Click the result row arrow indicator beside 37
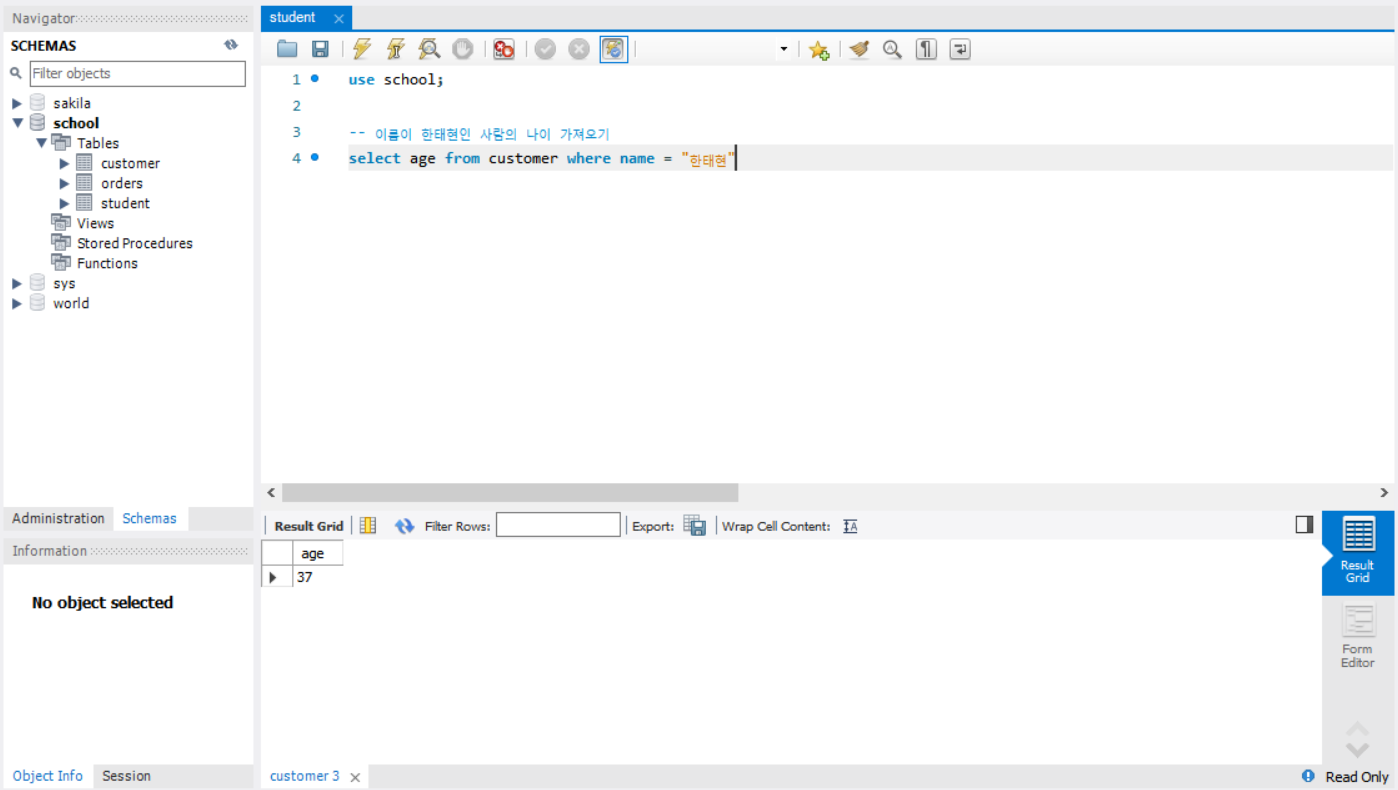The height and width of the screenshot is (790, 1398). tap(273, 577)
